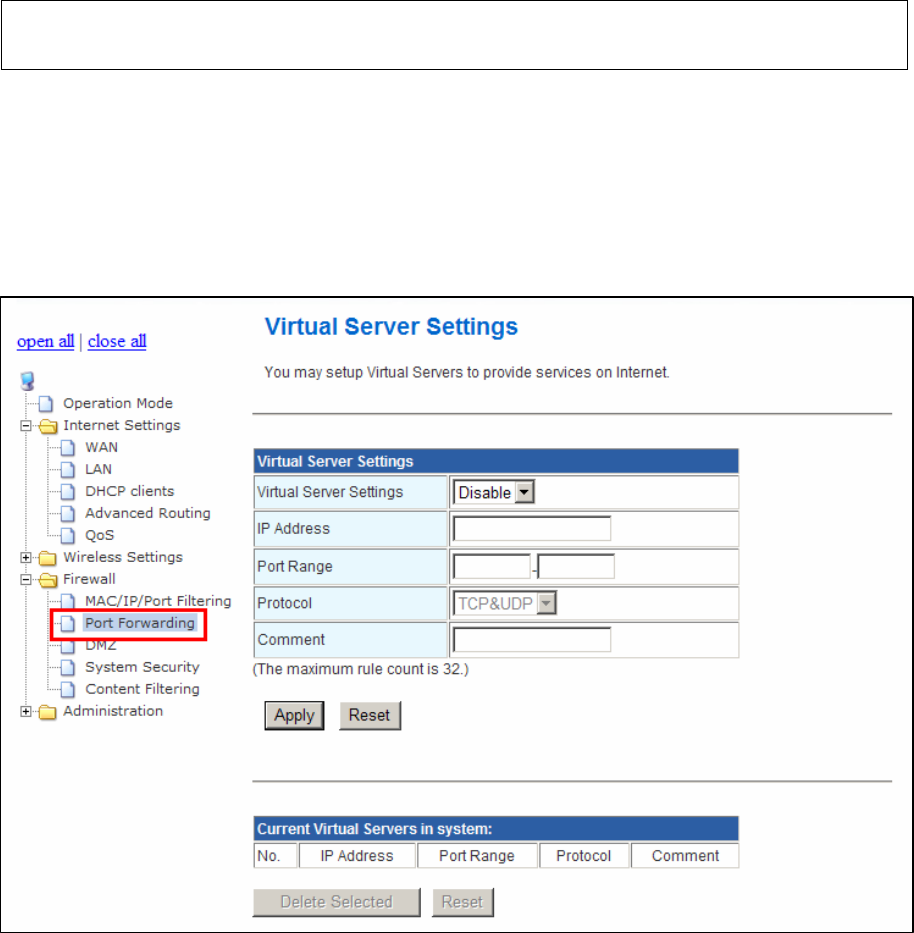Click the LAN page icon

[68, 469]
